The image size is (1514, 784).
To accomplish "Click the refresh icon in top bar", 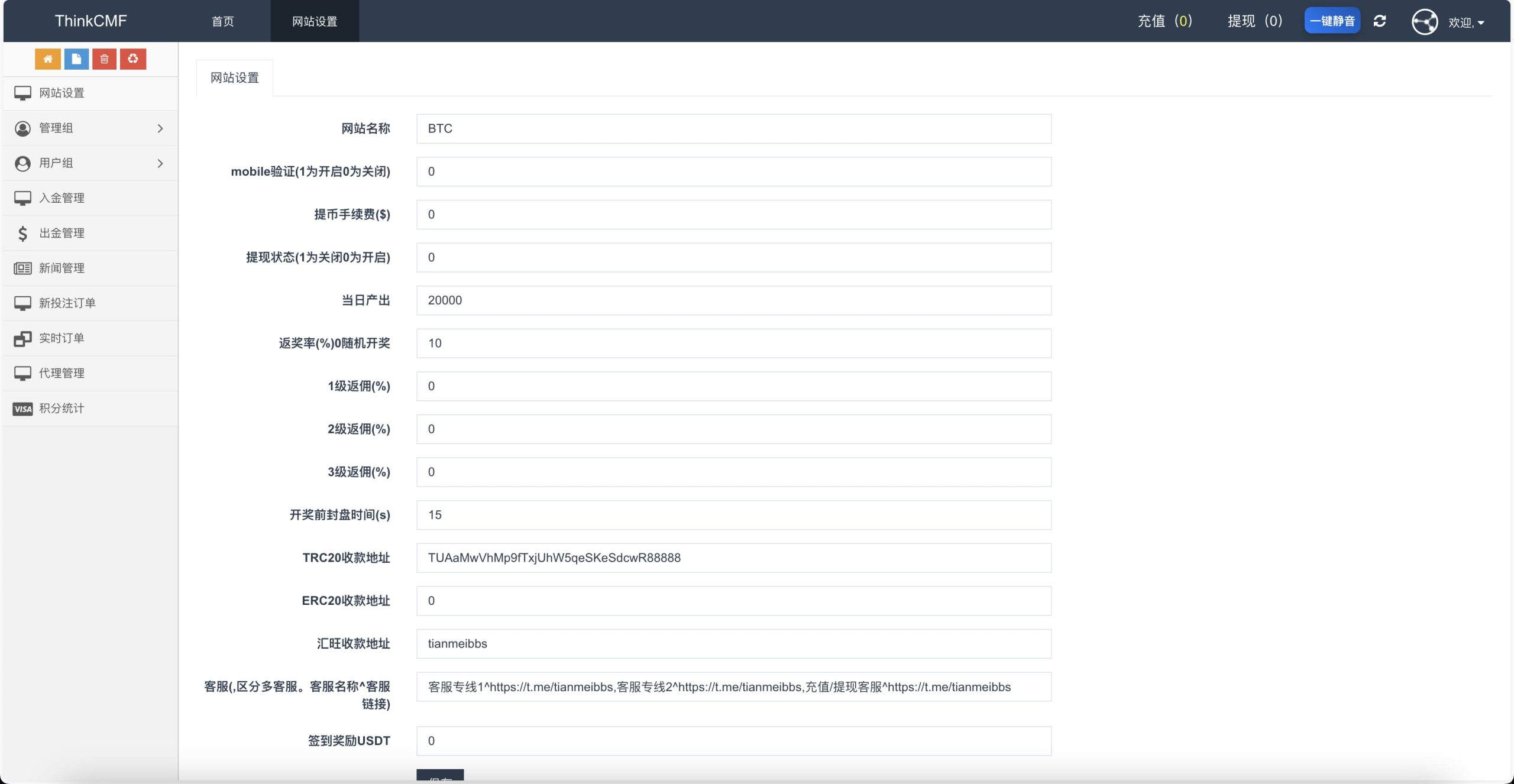I will (x=1380, y=21).
